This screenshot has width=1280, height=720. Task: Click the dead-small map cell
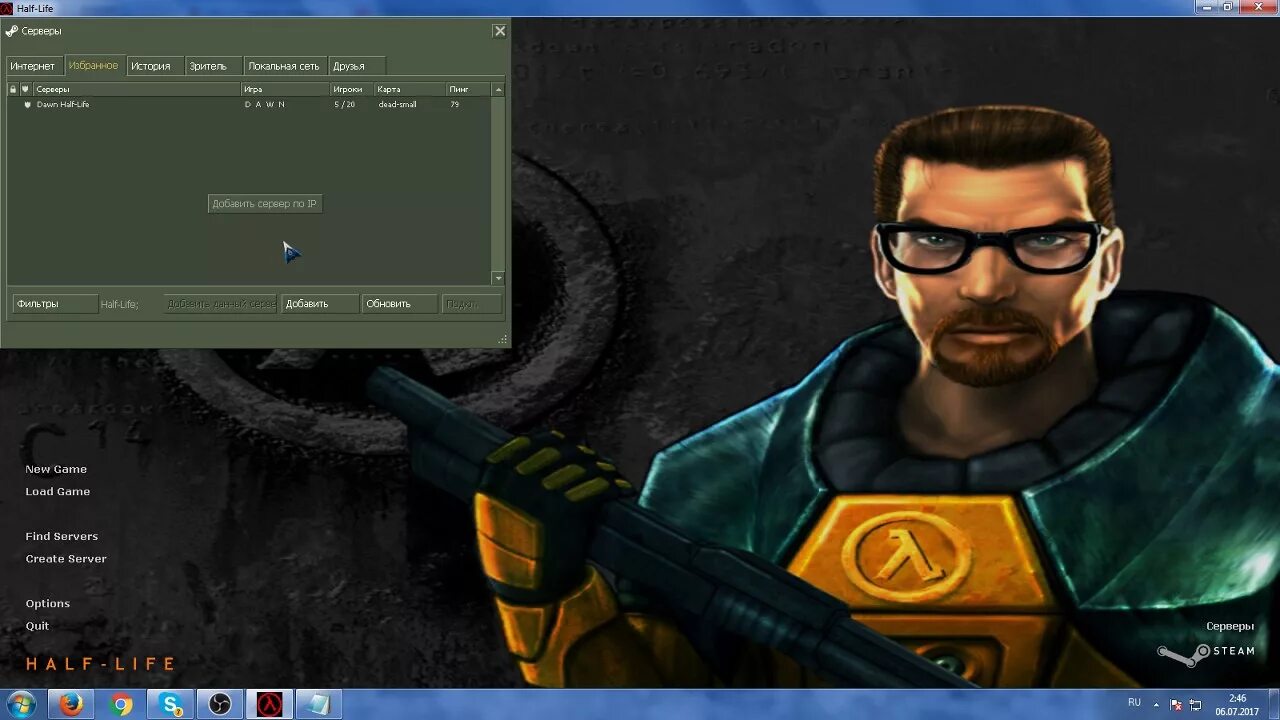(397, 104)
